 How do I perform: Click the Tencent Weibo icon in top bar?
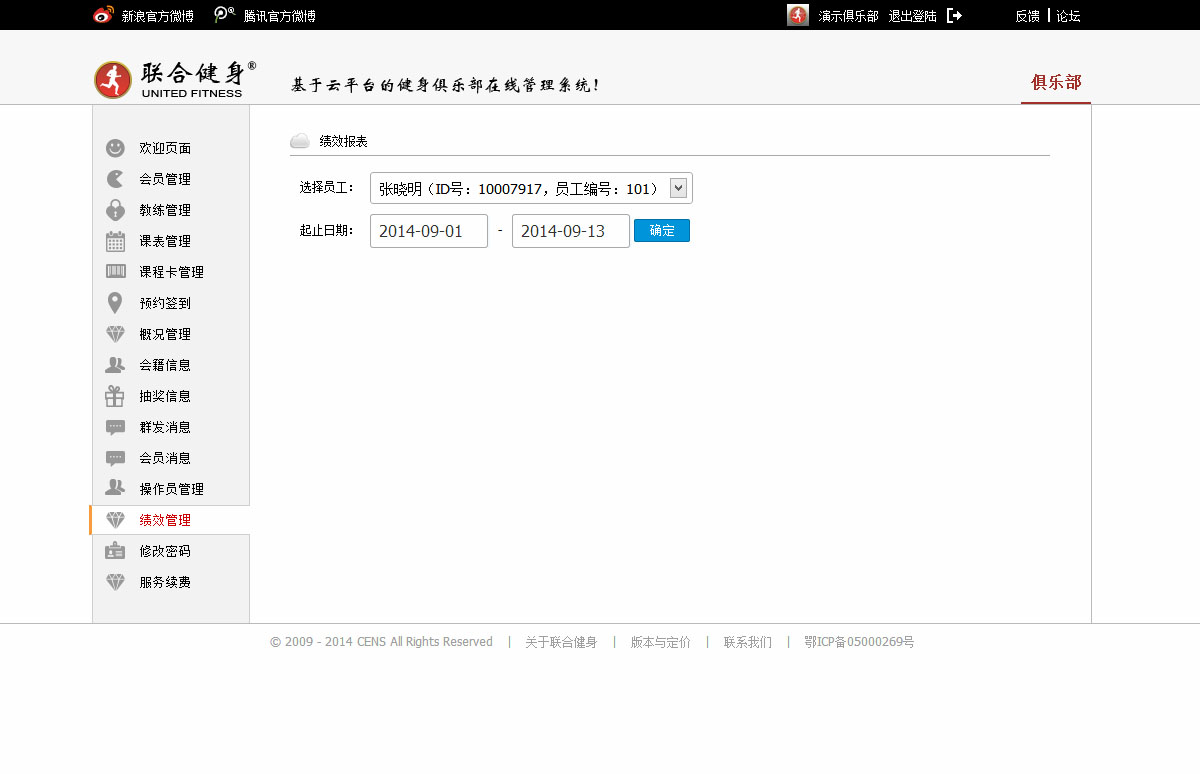click(225, 15)
